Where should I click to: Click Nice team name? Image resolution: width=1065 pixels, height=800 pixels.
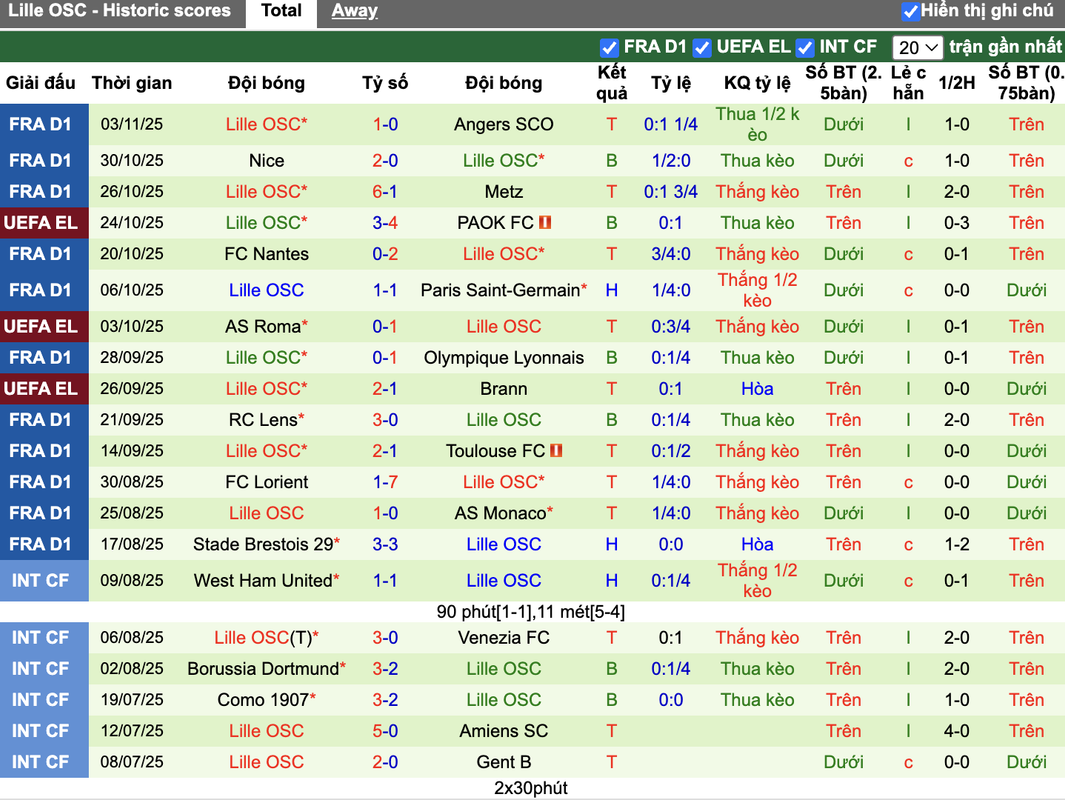pyautogui.click(x=266, y=161)
